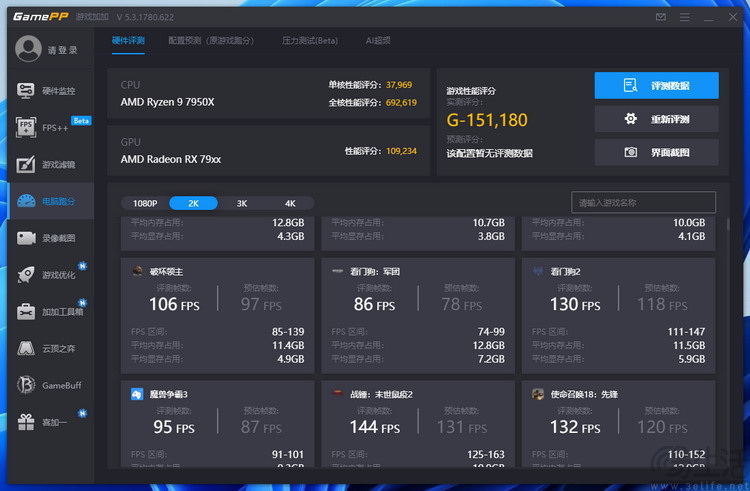Click the 使命召唤18:先锋 game icon
Viewport: 750px width, 491px height.
(x=538, y=394)
